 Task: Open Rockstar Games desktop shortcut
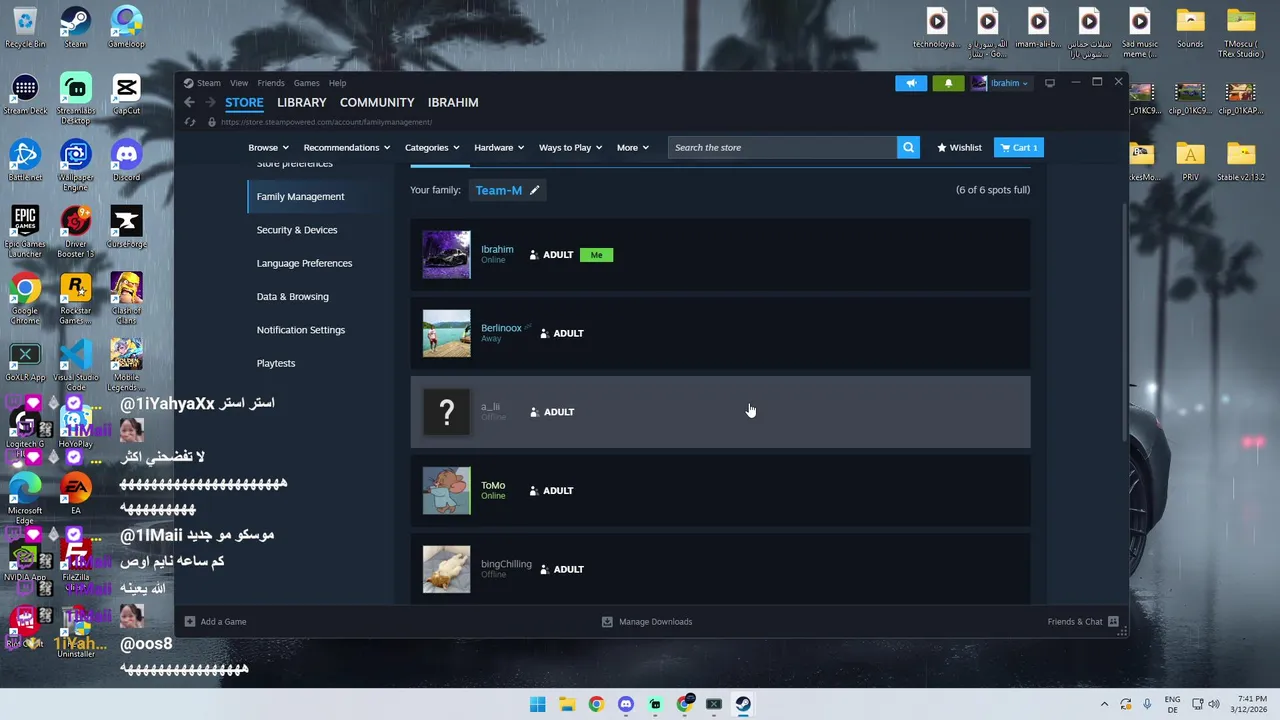[76, 299]
